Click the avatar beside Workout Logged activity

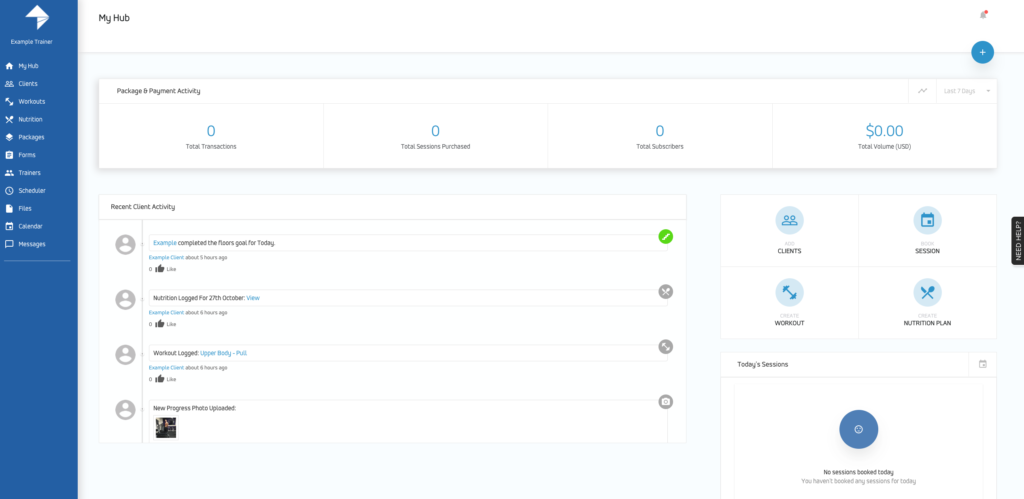click(x=125, y=355)
